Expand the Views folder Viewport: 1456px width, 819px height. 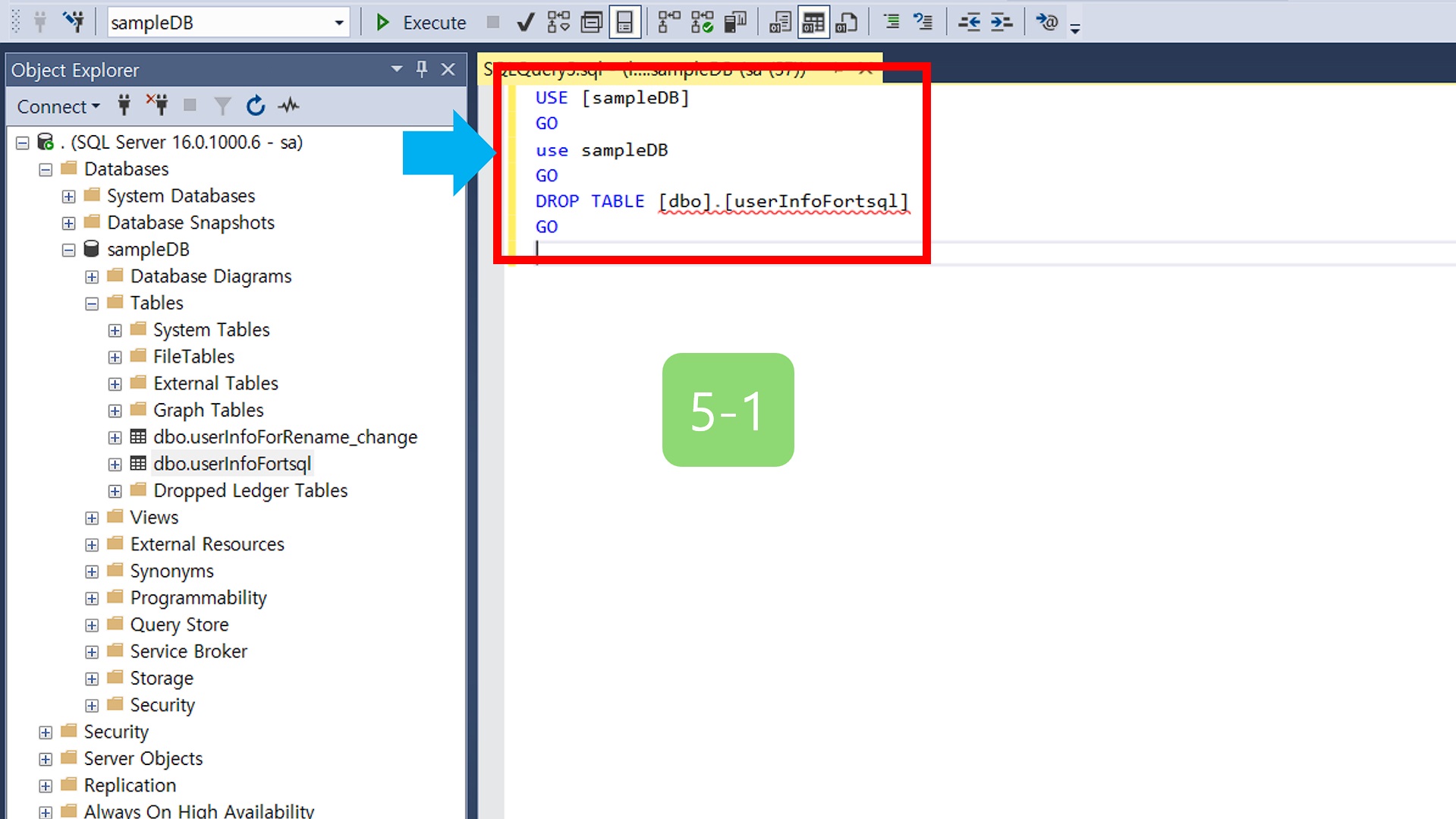click(92, 518)
